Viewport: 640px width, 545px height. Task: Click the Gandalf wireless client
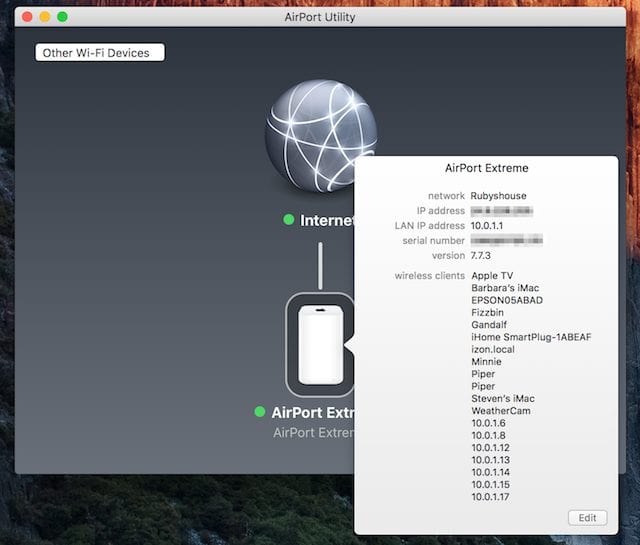coord(488,325)
